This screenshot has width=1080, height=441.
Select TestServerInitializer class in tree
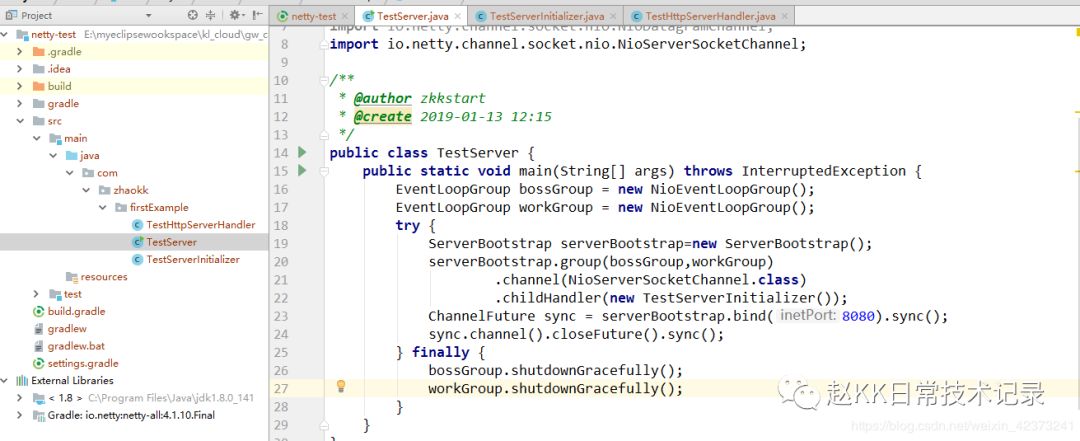point(193,259)
